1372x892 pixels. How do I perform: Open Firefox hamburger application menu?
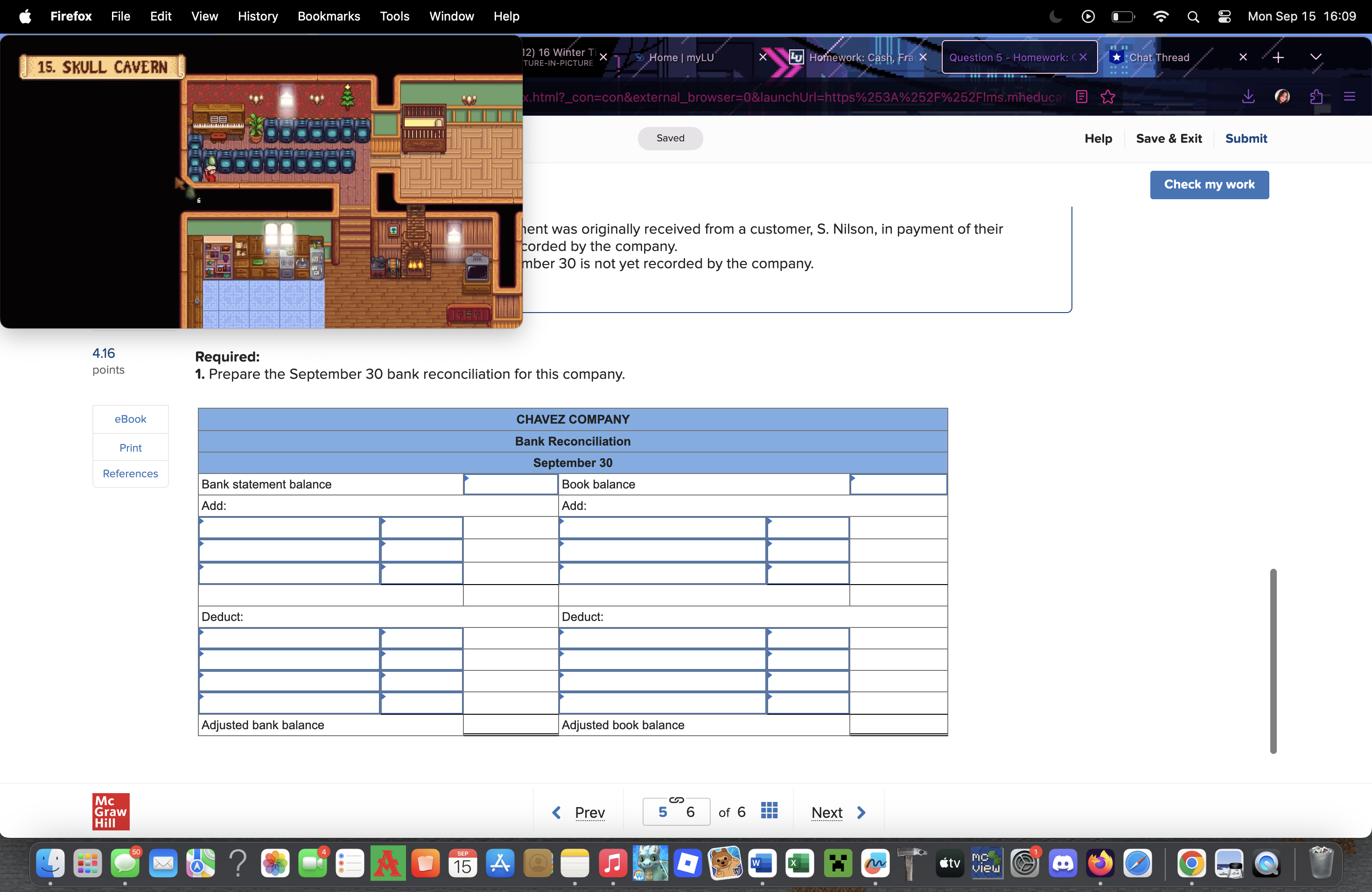(x=1350, y=97)
